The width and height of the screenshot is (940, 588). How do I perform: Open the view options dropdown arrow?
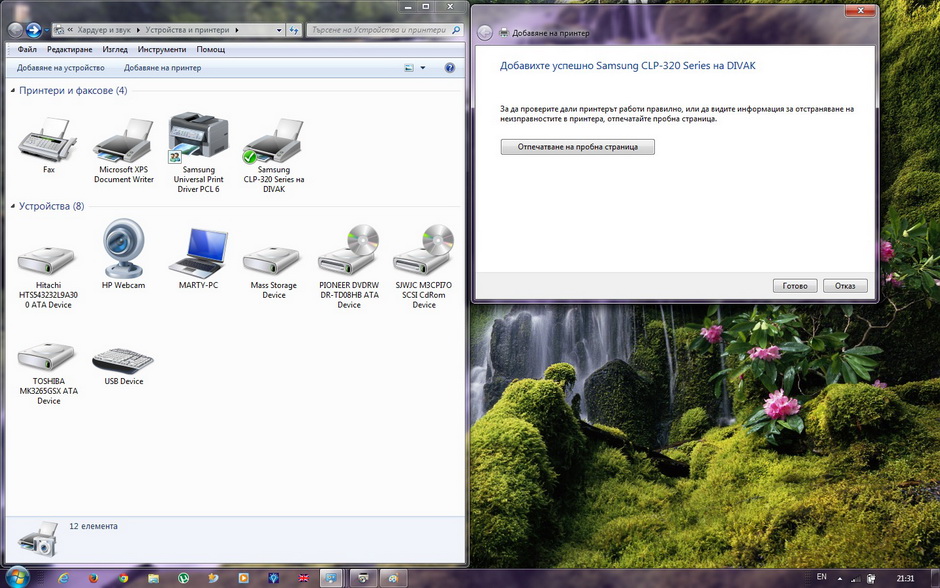point(423,68)
